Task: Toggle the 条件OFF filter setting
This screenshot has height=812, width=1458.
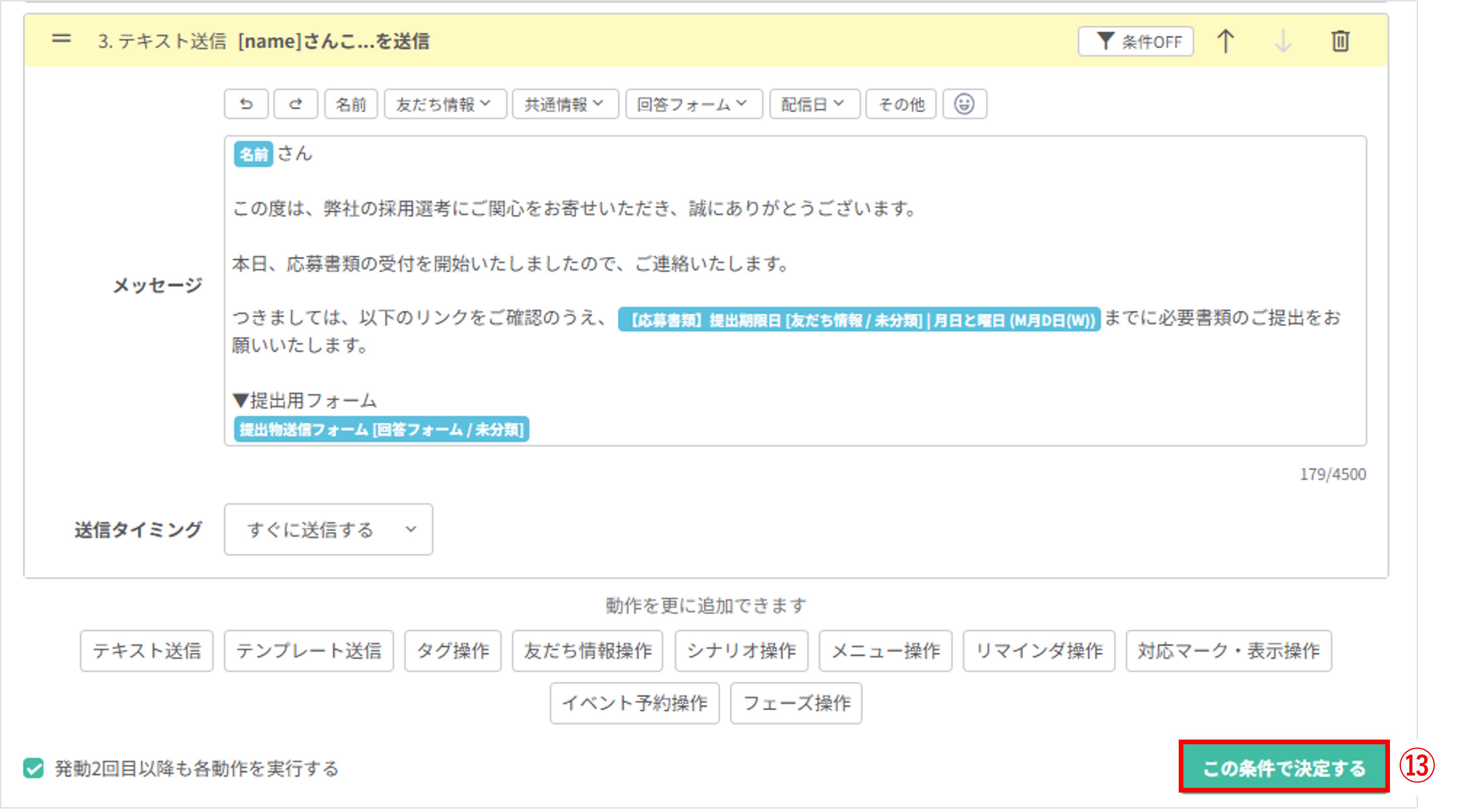Action: pyautogui.click(x=1135, y=40)
